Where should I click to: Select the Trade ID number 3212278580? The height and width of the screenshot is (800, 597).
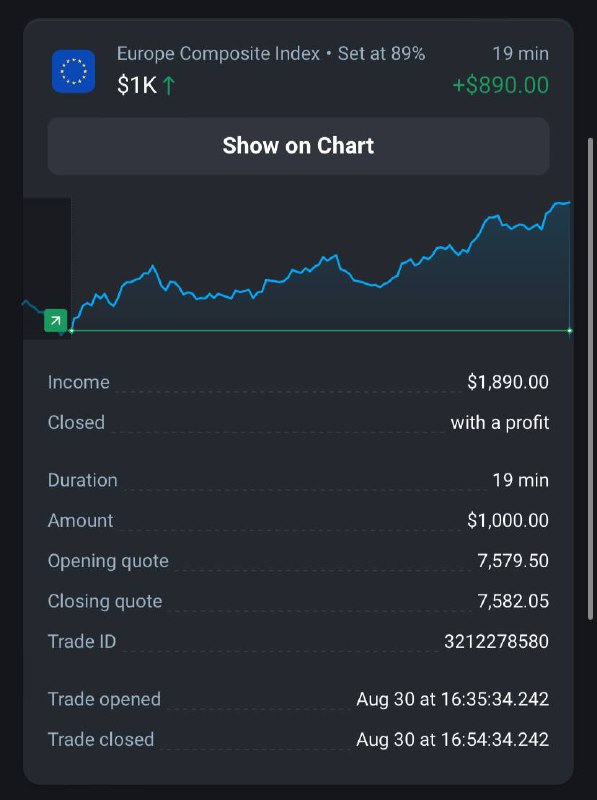(496, 641)
